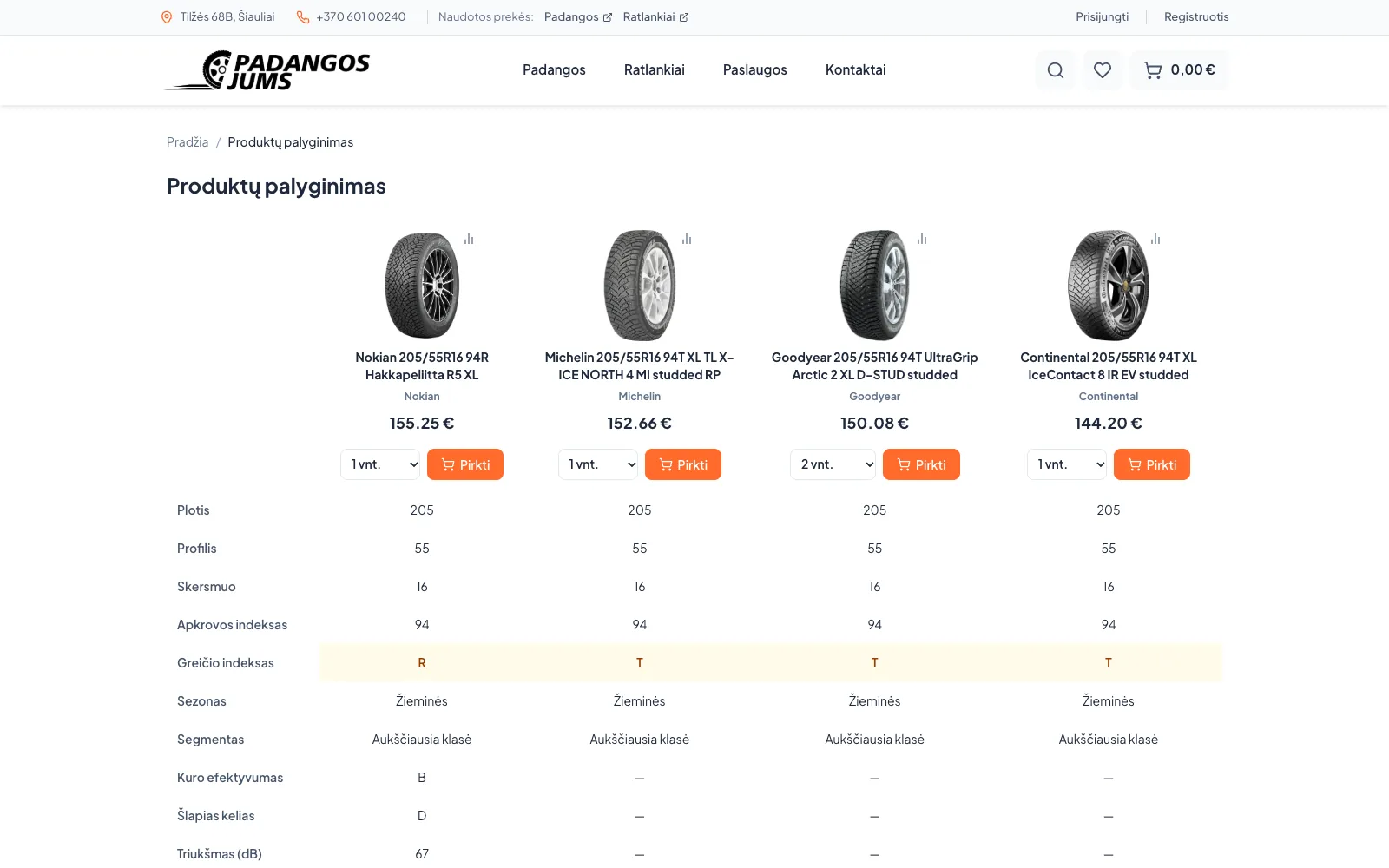Click external link icon beside Padangos in top bar
Image resolution: width=1389 pixels, height=868 pixels.
coord(608,17)
